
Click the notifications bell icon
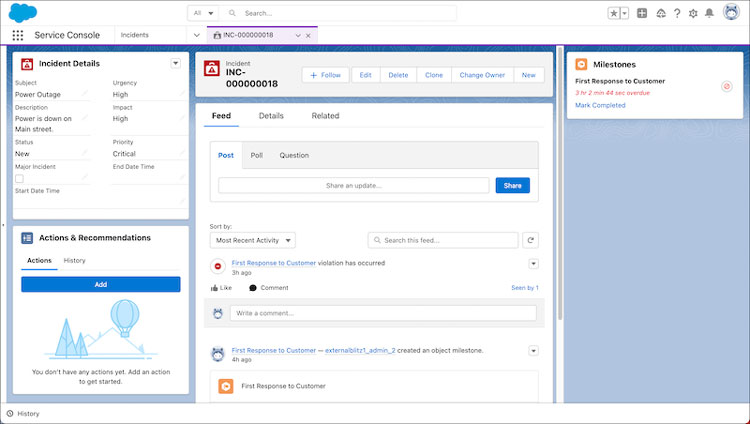pos(709,13)
